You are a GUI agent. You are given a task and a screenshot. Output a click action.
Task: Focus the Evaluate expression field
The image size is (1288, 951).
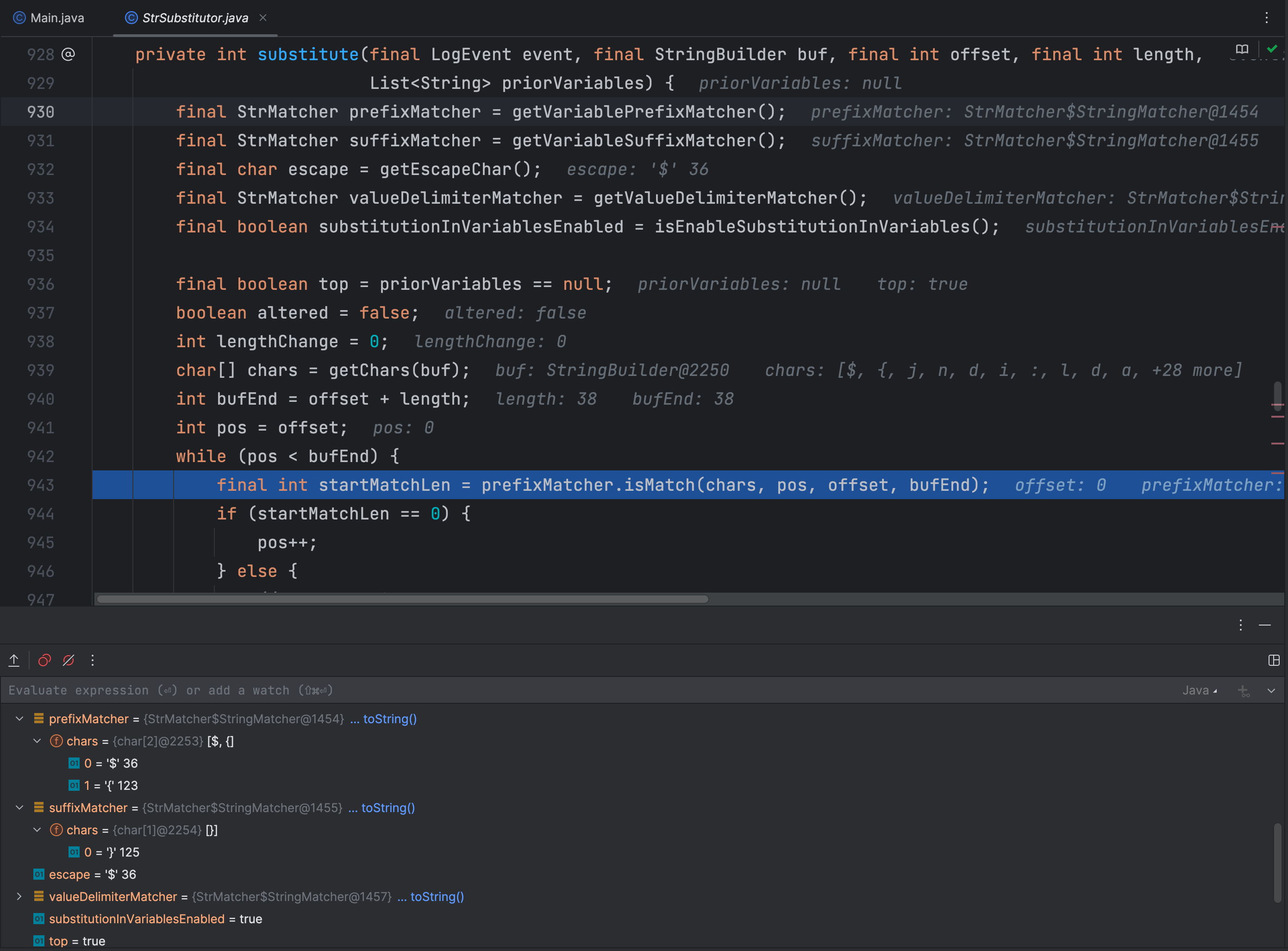[587, 690]
